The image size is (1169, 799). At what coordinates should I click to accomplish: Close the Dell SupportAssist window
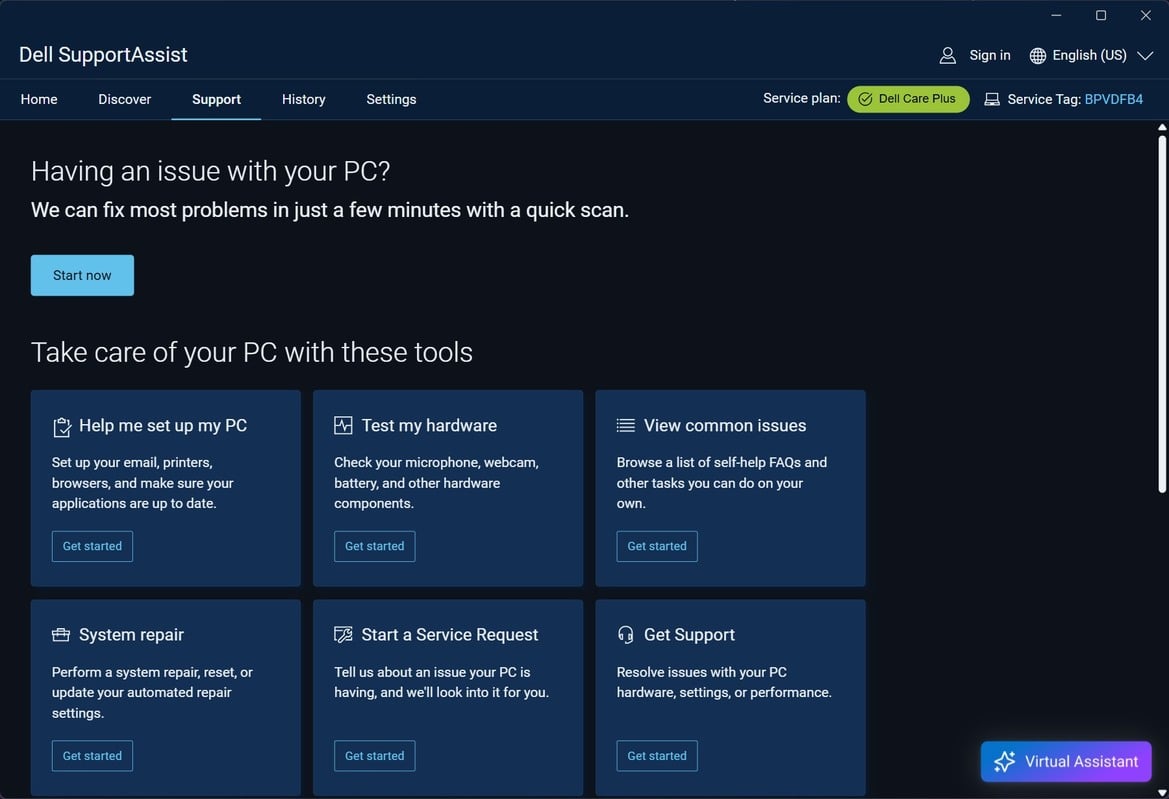point(1145,15)
